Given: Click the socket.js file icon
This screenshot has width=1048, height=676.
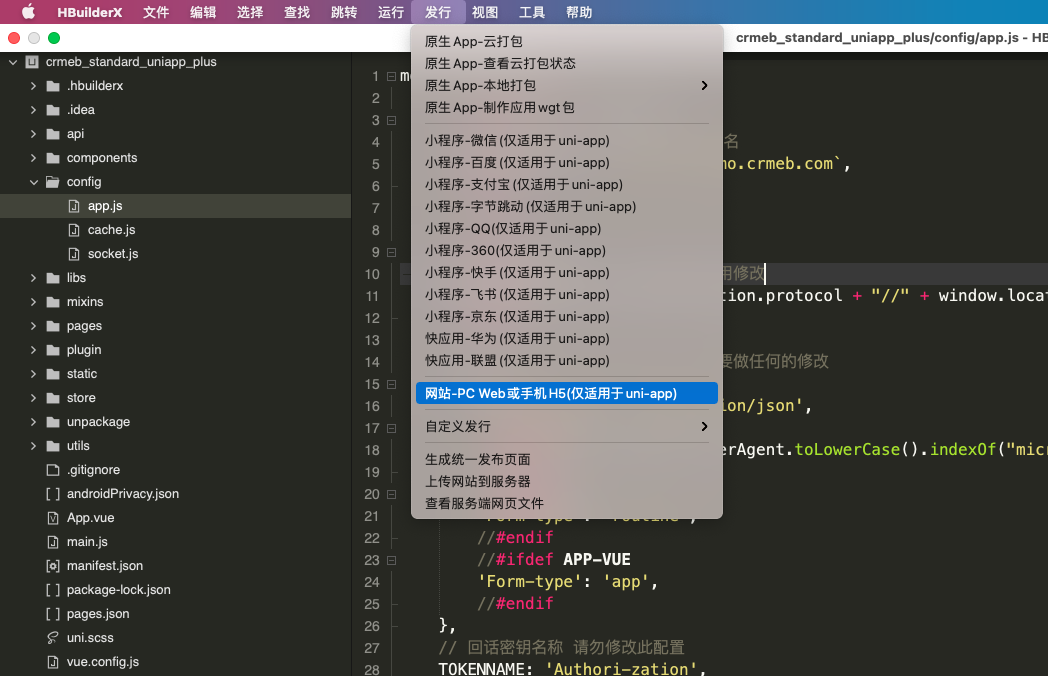Looking at the screenshot, I should (x=75, y=254).
